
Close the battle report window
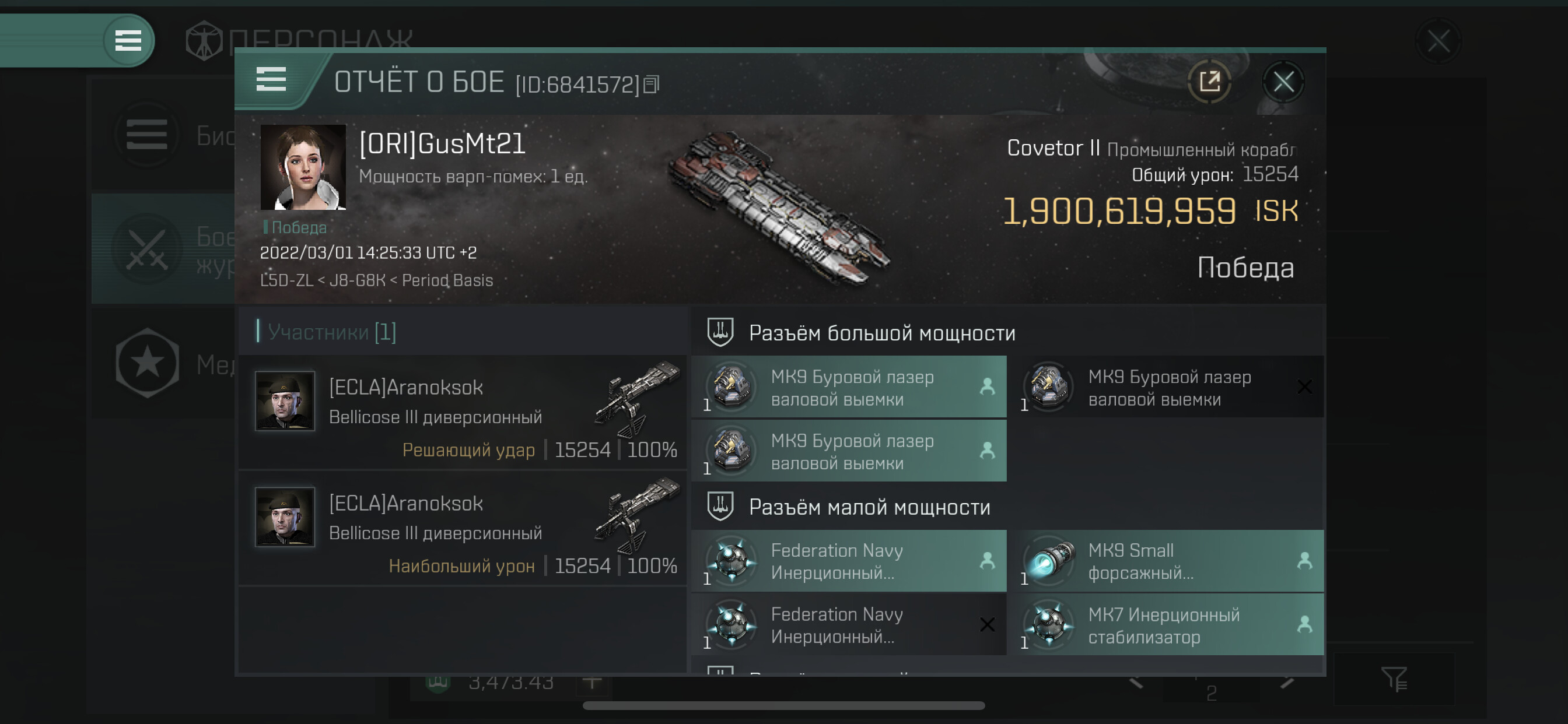click(x=1283, y=82)
